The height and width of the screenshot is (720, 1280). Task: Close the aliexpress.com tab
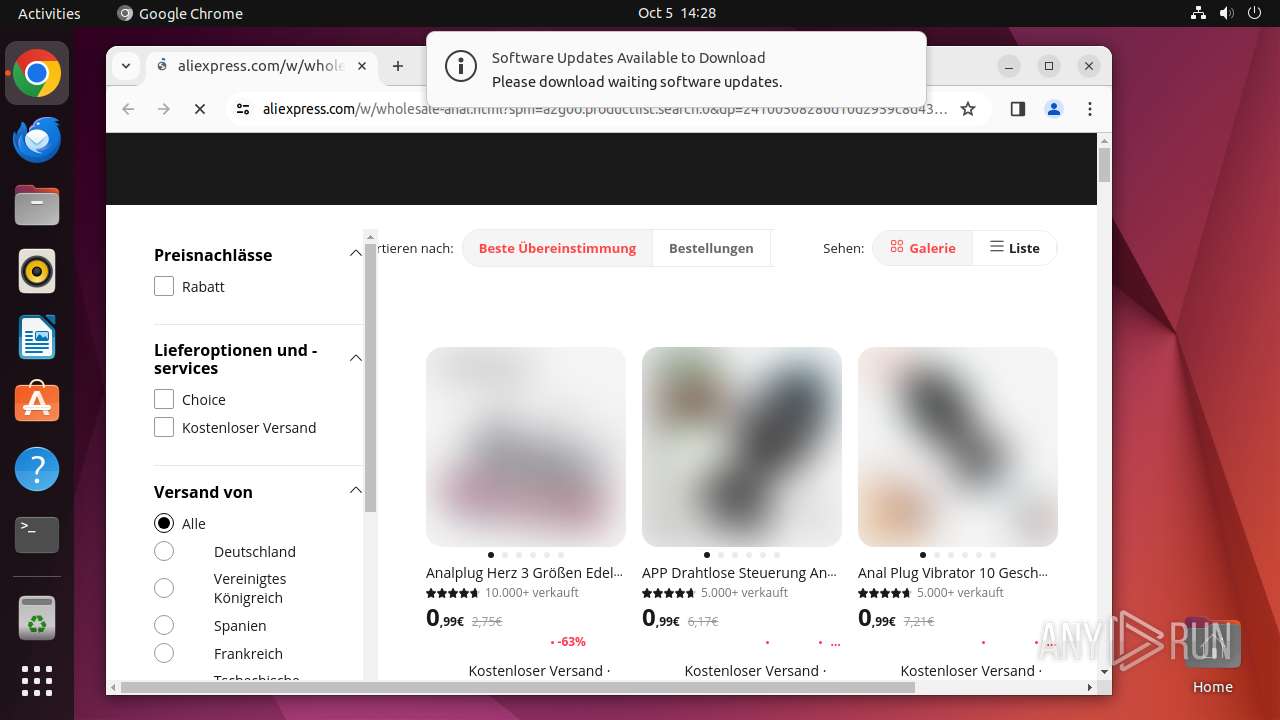[x=362, y=66]
